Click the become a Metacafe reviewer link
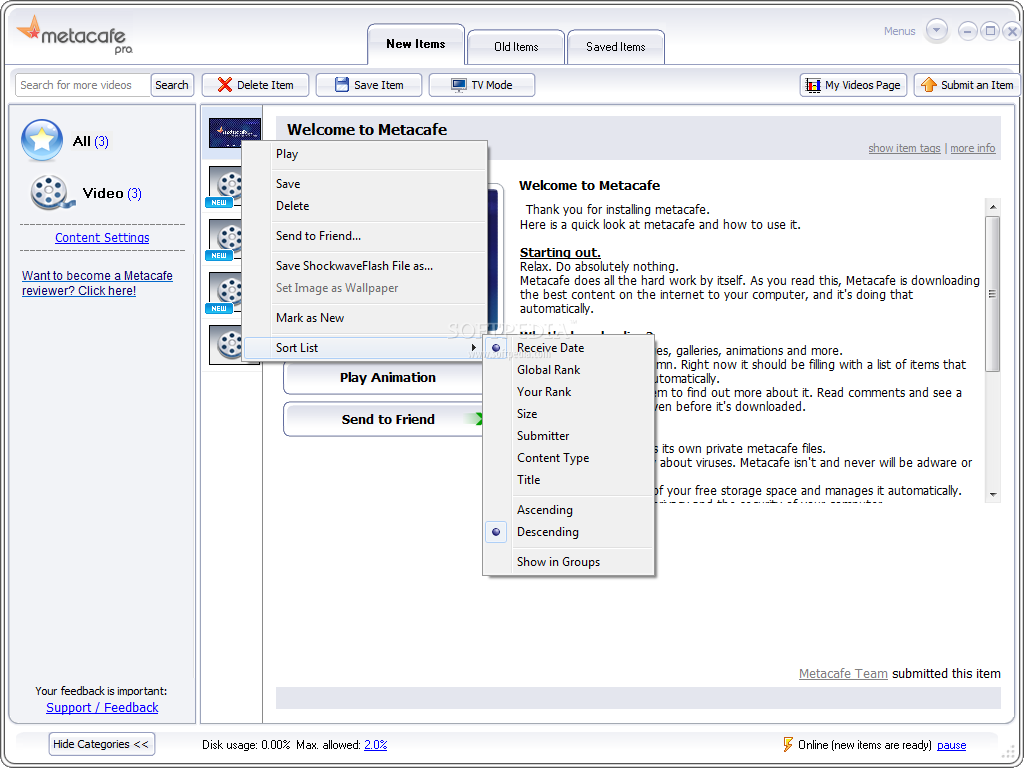The height and width of the screenshot is (768, 1024). [x=97, y=283]
